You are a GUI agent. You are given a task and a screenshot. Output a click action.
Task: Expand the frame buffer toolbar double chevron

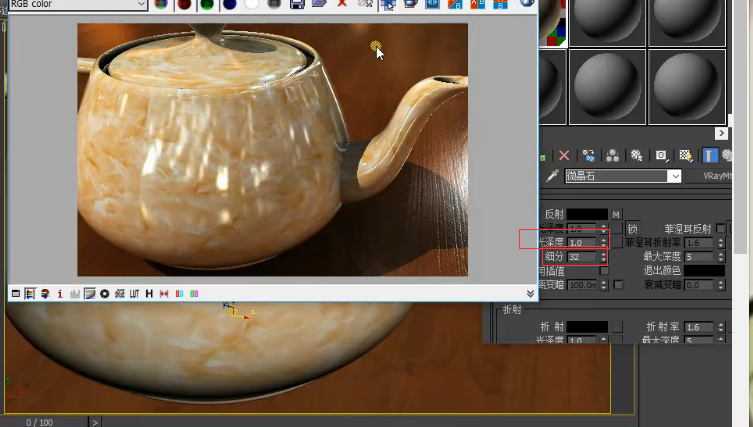pyautogui.click(x=529, y=294)
